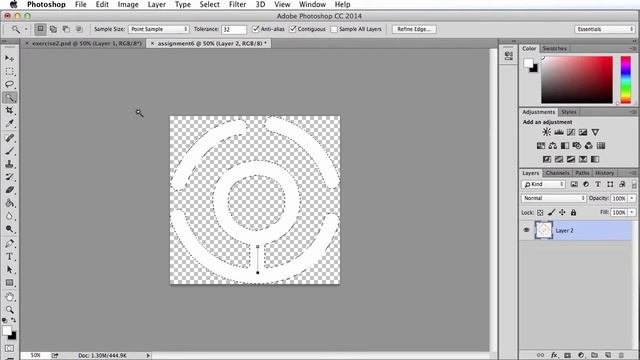Select the Brush tool

9,151
